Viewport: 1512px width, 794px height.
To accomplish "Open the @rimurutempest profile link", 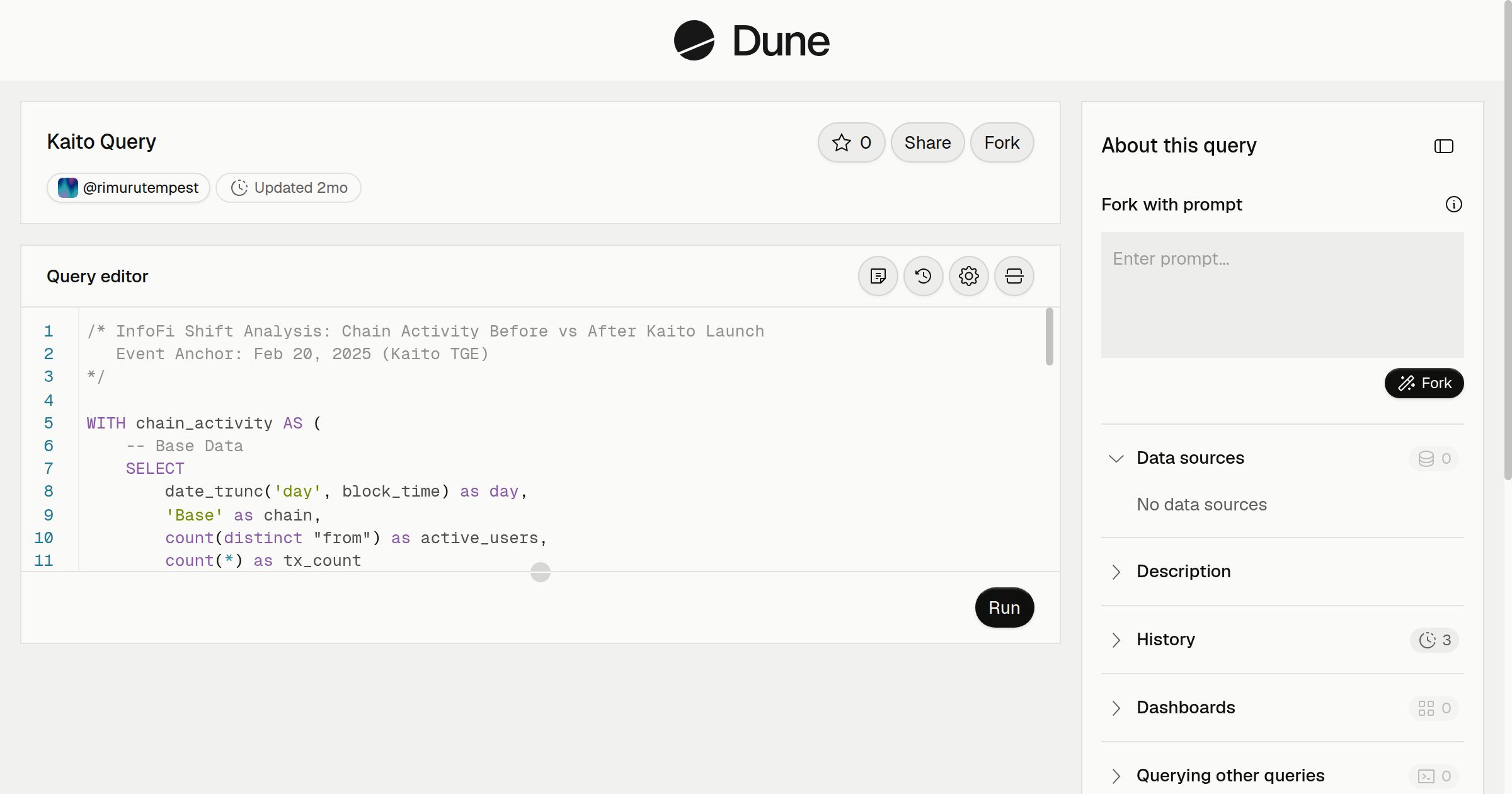I will pos(129,188).
